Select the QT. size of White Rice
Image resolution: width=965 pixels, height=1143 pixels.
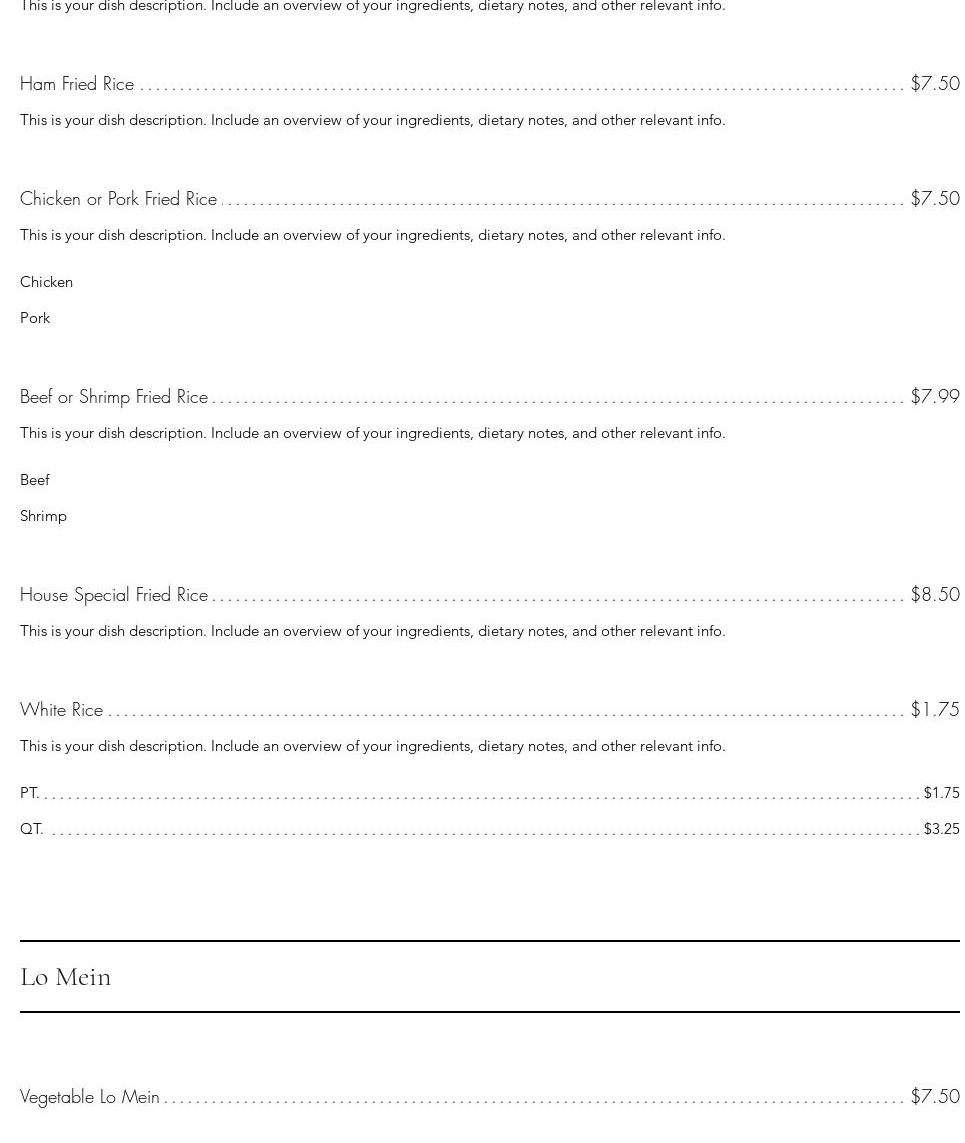[x=31, y=829]
